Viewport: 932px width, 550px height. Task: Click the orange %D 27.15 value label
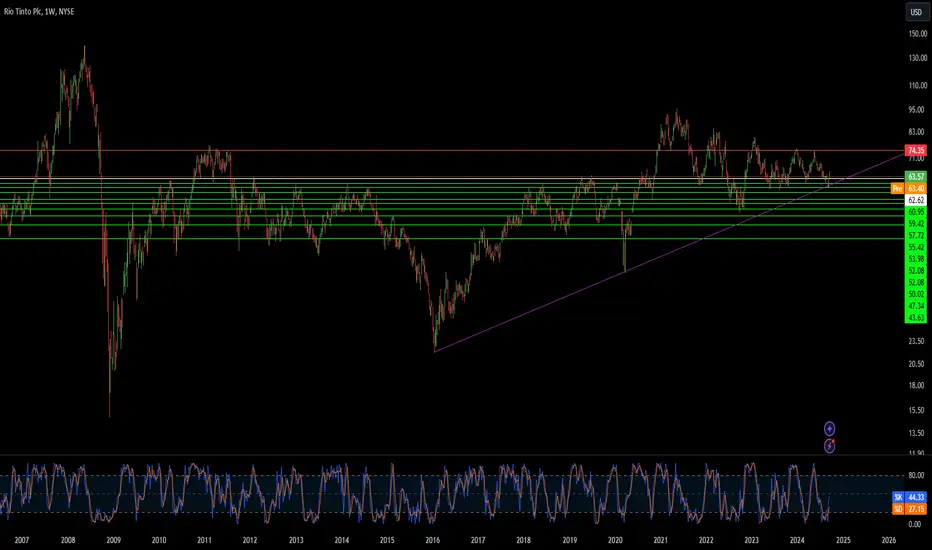click(909, 509)
